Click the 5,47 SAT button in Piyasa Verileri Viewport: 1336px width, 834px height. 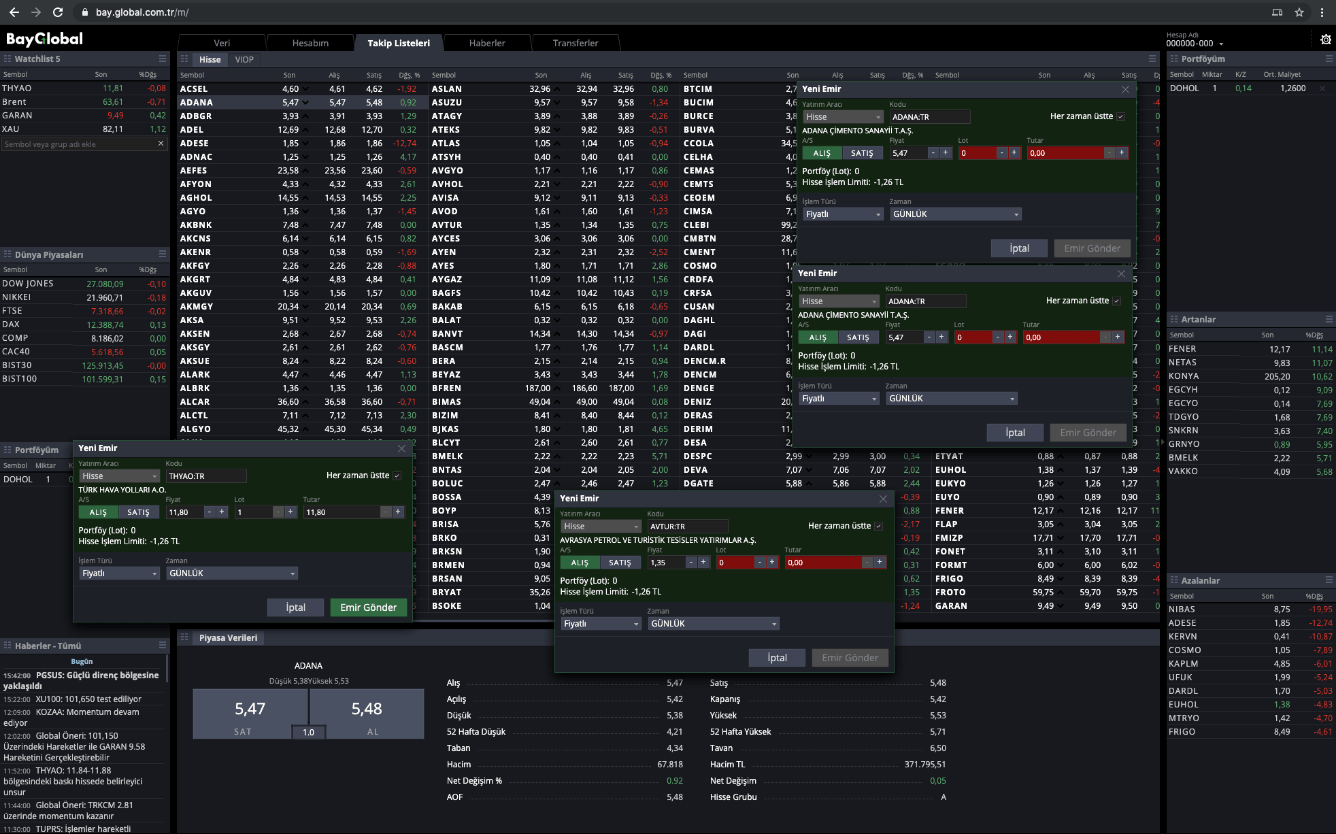[249, 715]
